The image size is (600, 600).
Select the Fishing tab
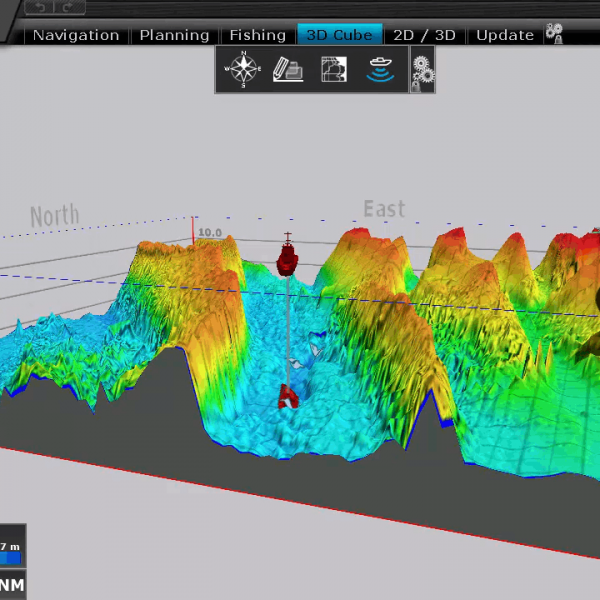pos(258,35)
